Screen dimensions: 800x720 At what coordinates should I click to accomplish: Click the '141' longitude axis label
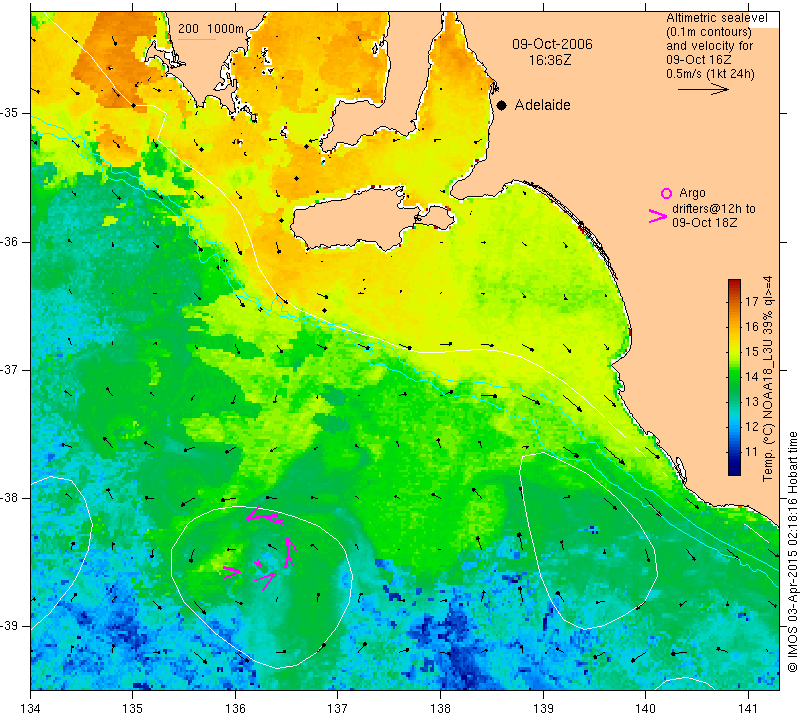[x=748, y=709]
